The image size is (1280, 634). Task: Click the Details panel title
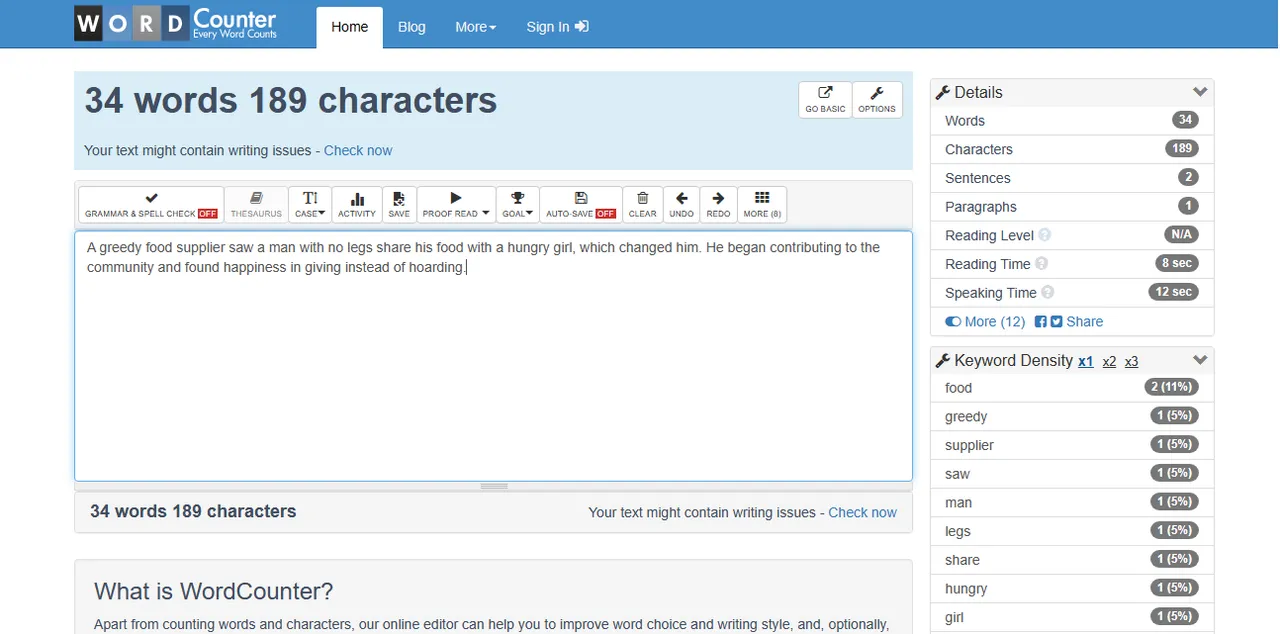978,92
